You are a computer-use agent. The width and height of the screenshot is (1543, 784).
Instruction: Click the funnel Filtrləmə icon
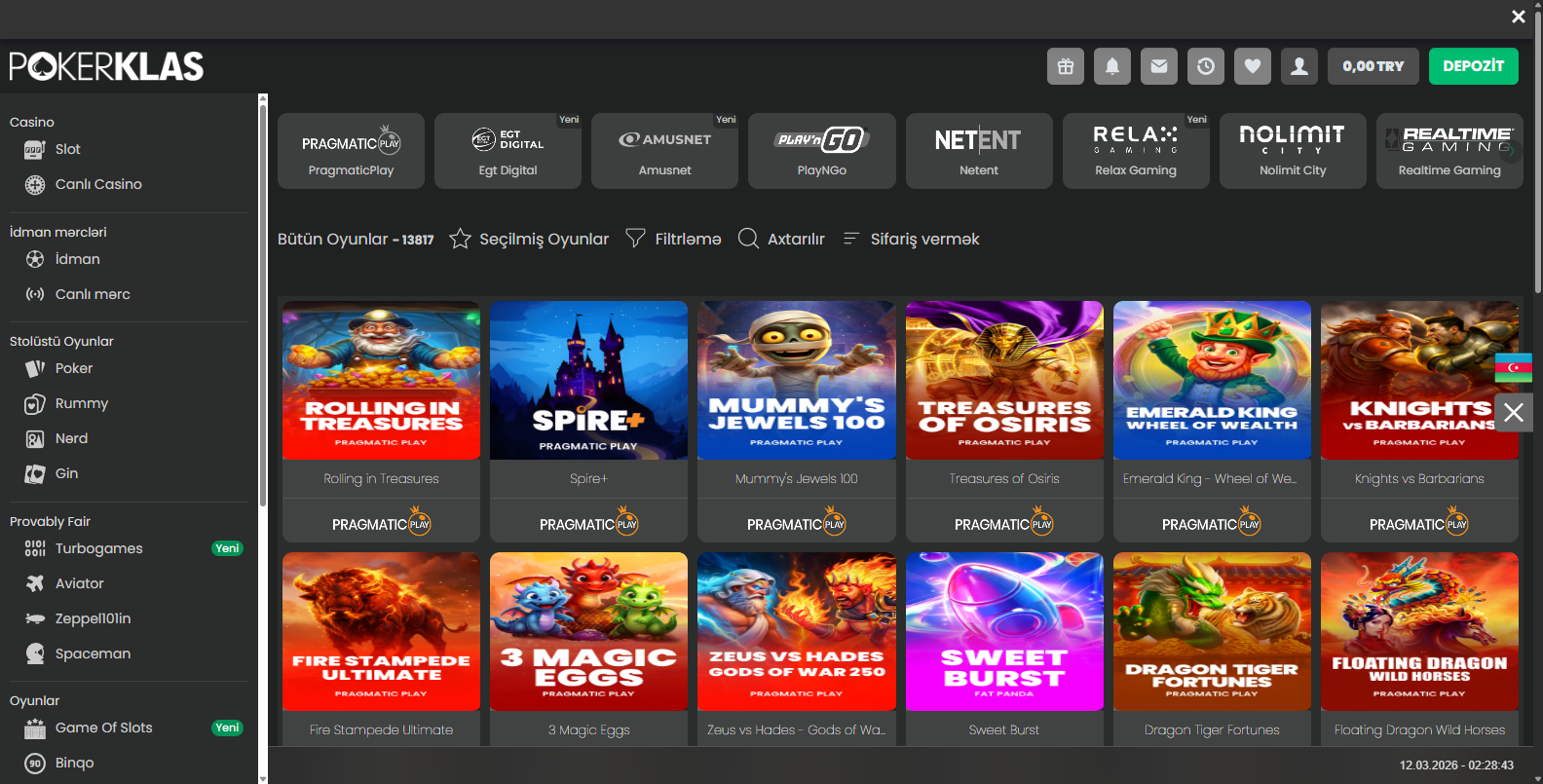click(x=635, y=239)
